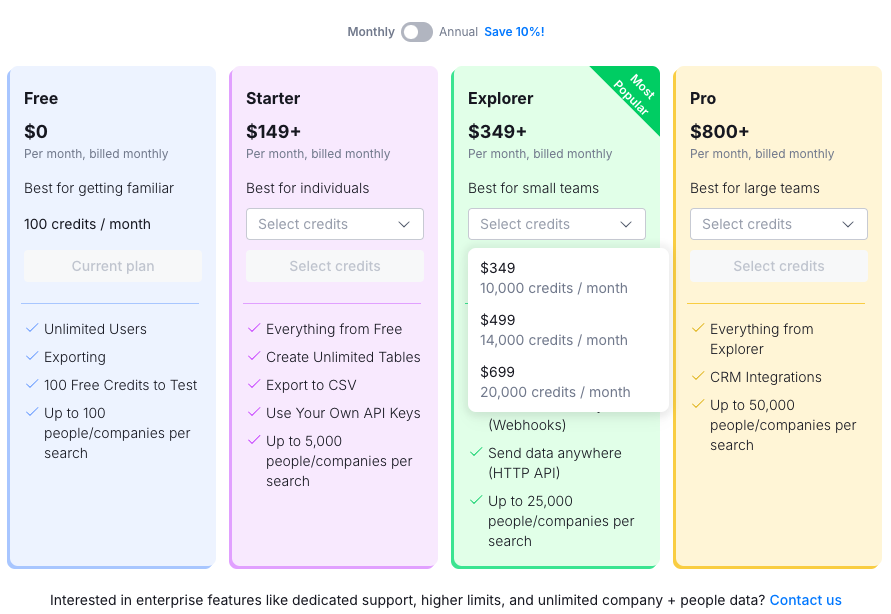Click the checkmark next to Send data anywhere
This screenshot has height=614, width=891.
pyautogui.click(x=476, y=453)
